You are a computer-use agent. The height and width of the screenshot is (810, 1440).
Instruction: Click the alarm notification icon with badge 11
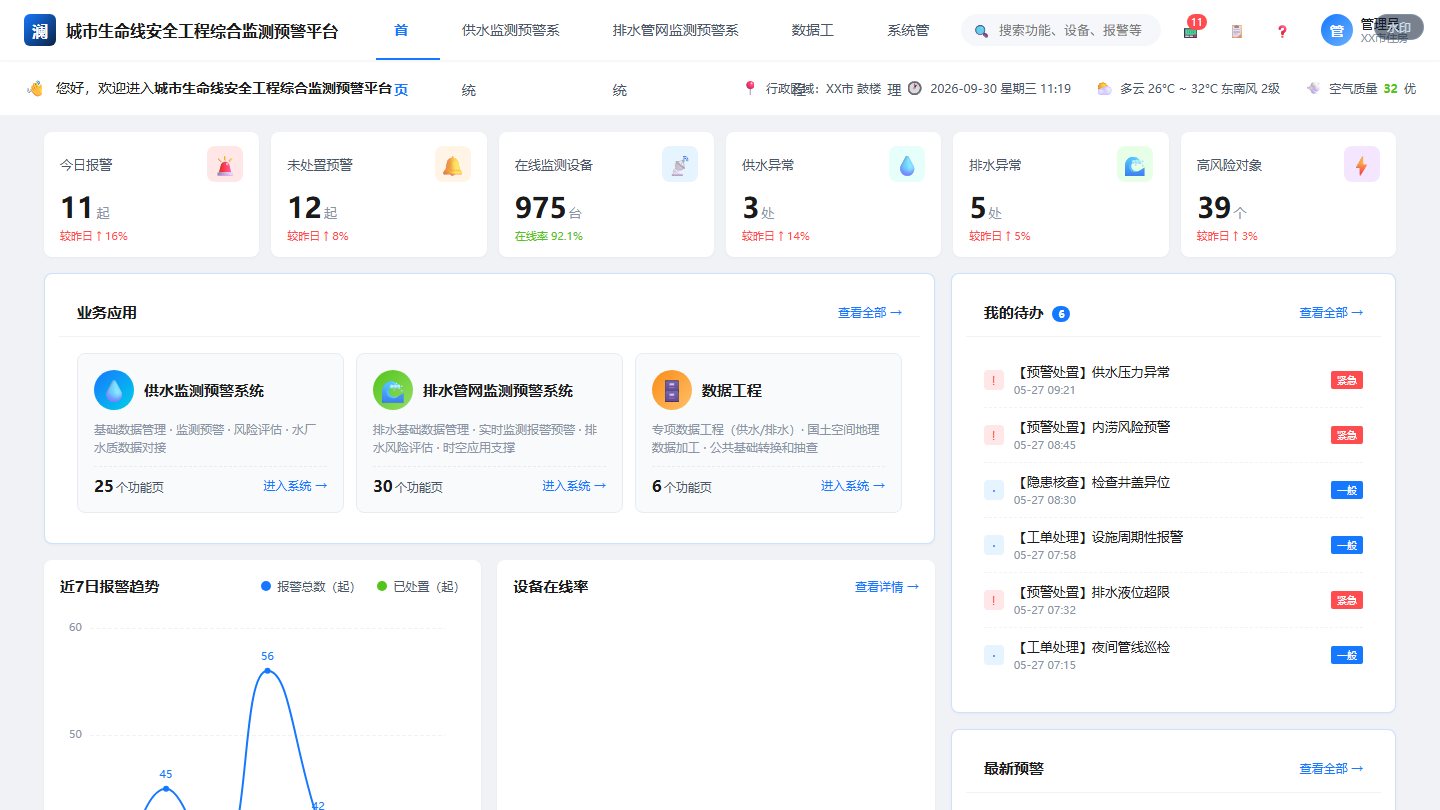tap(1191, 30)
